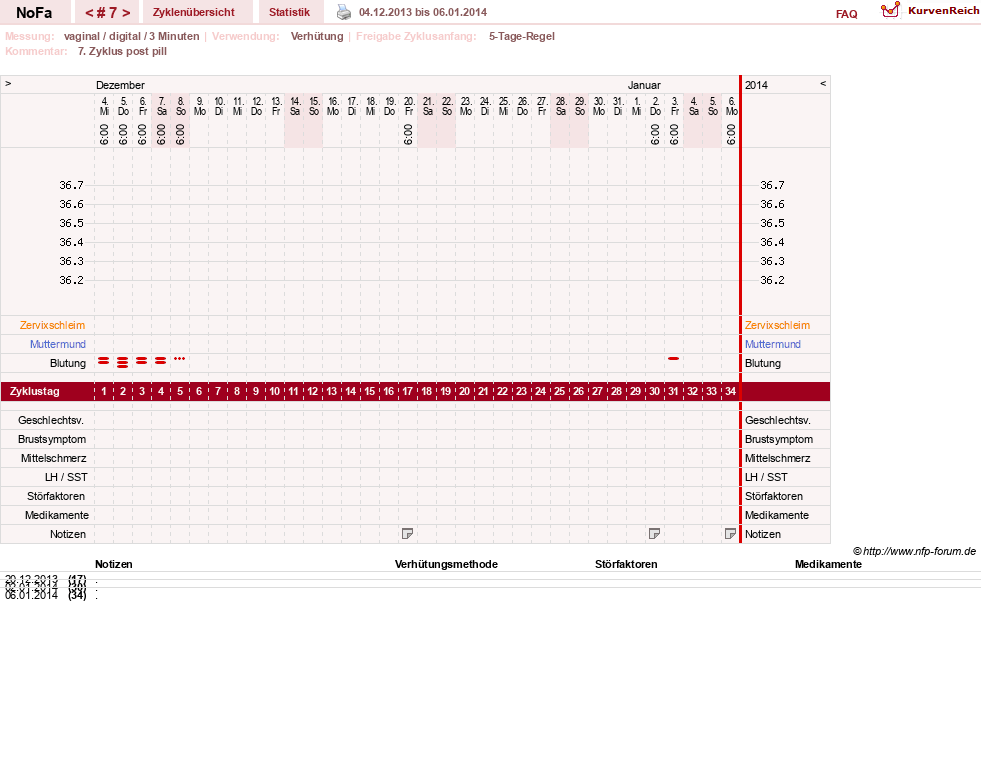Click the Zyklustag row label
The image size is (981, 763).
(34, 392)
